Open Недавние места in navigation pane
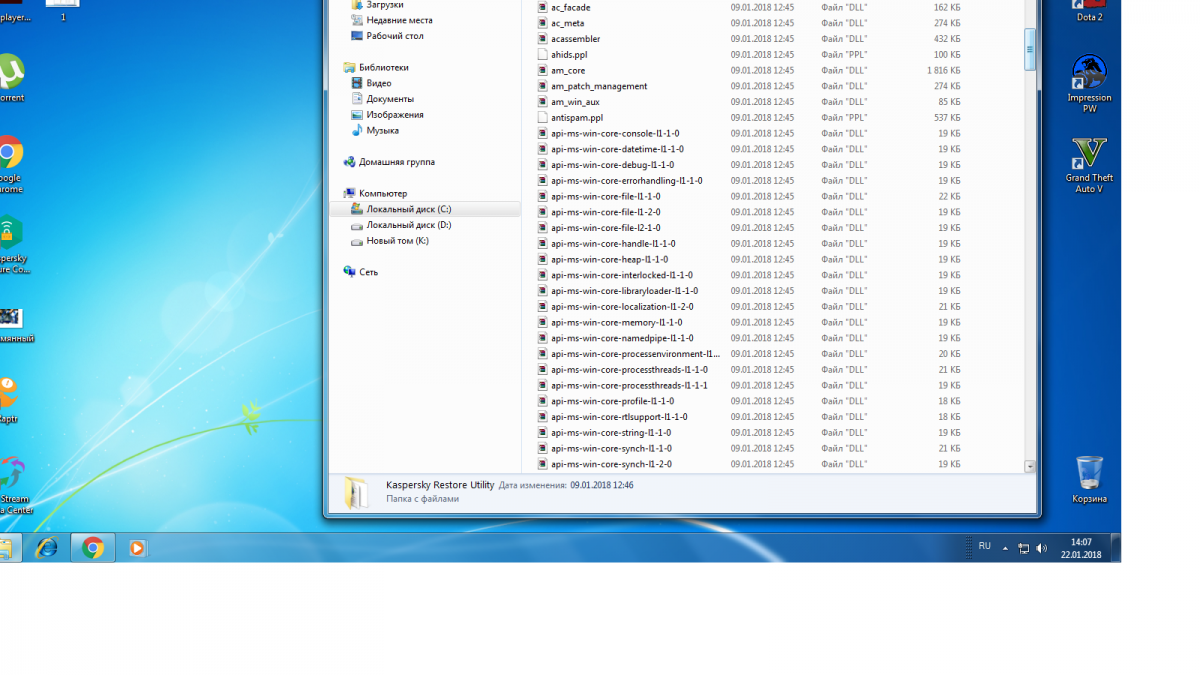Screen dimensions: 1200x675 pyautogui.click(x=399, y=20)
